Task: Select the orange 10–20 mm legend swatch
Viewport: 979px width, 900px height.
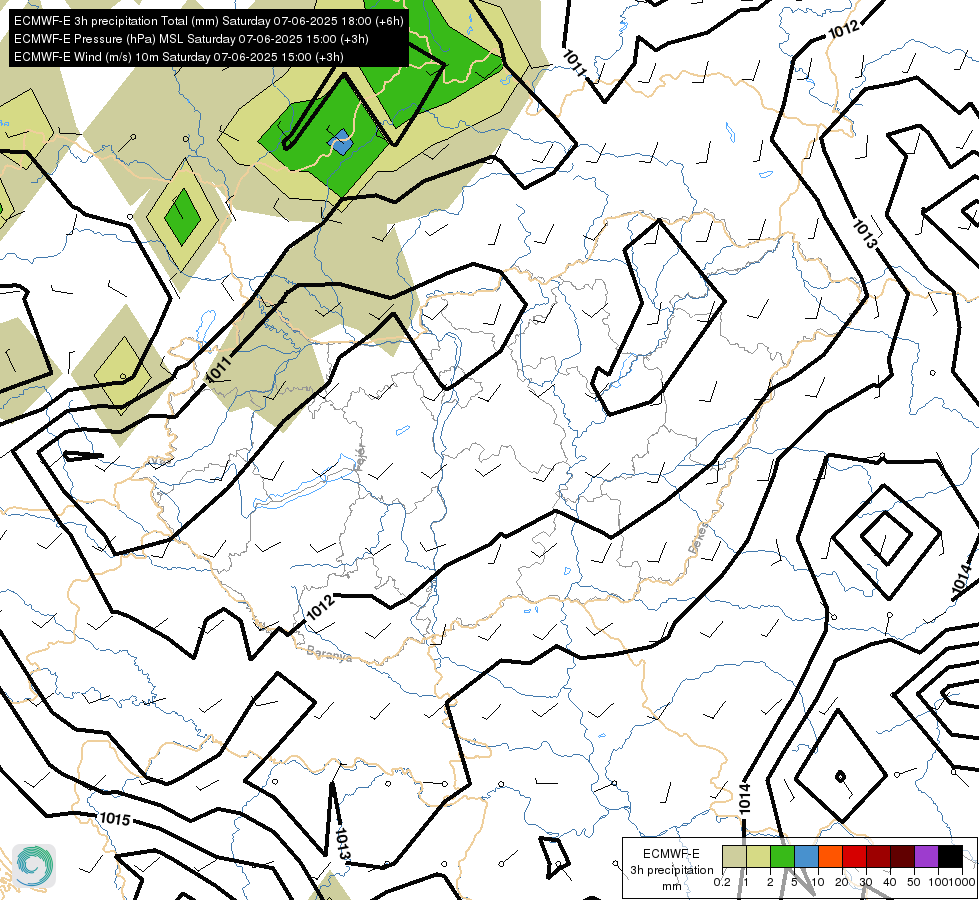Action: point(830,856)
